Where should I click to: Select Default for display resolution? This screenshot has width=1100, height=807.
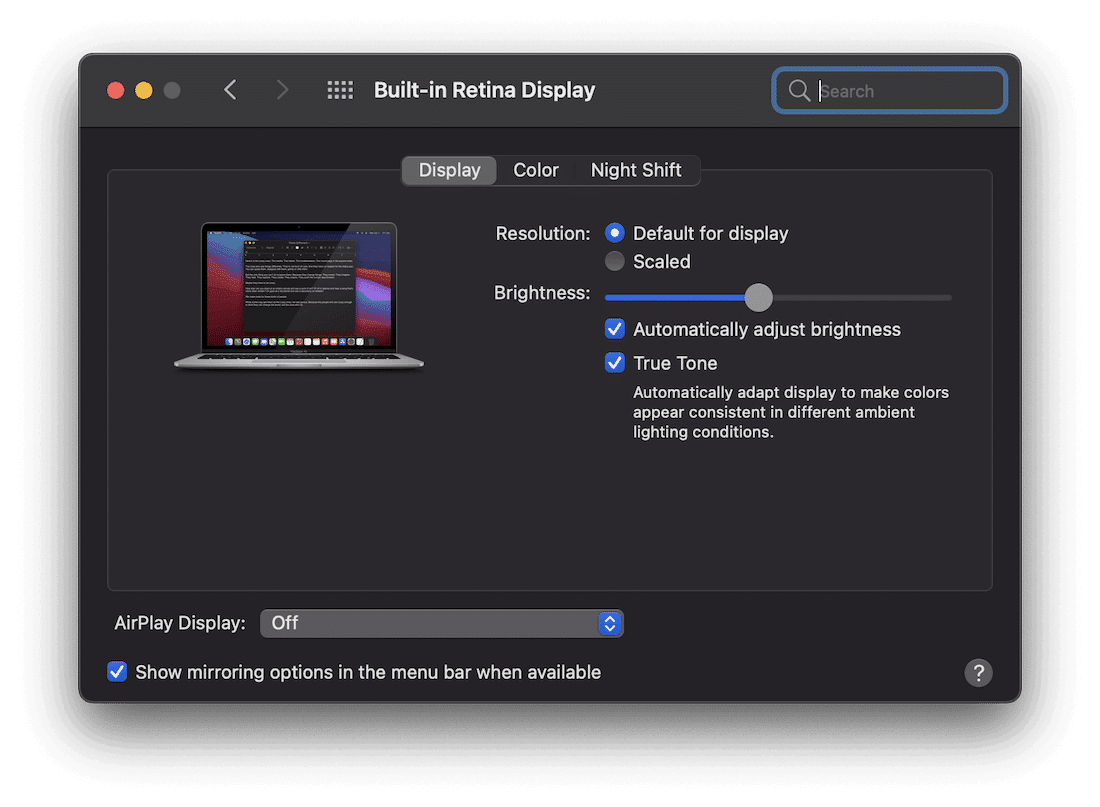click(x=615, y=233)
